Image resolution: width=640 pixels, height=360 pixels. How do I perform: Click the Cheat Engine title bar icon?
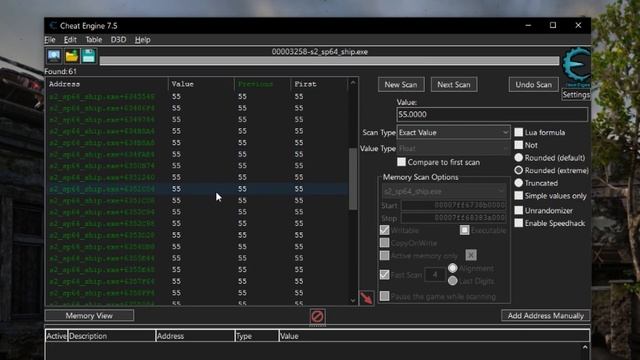pos(53,26)
